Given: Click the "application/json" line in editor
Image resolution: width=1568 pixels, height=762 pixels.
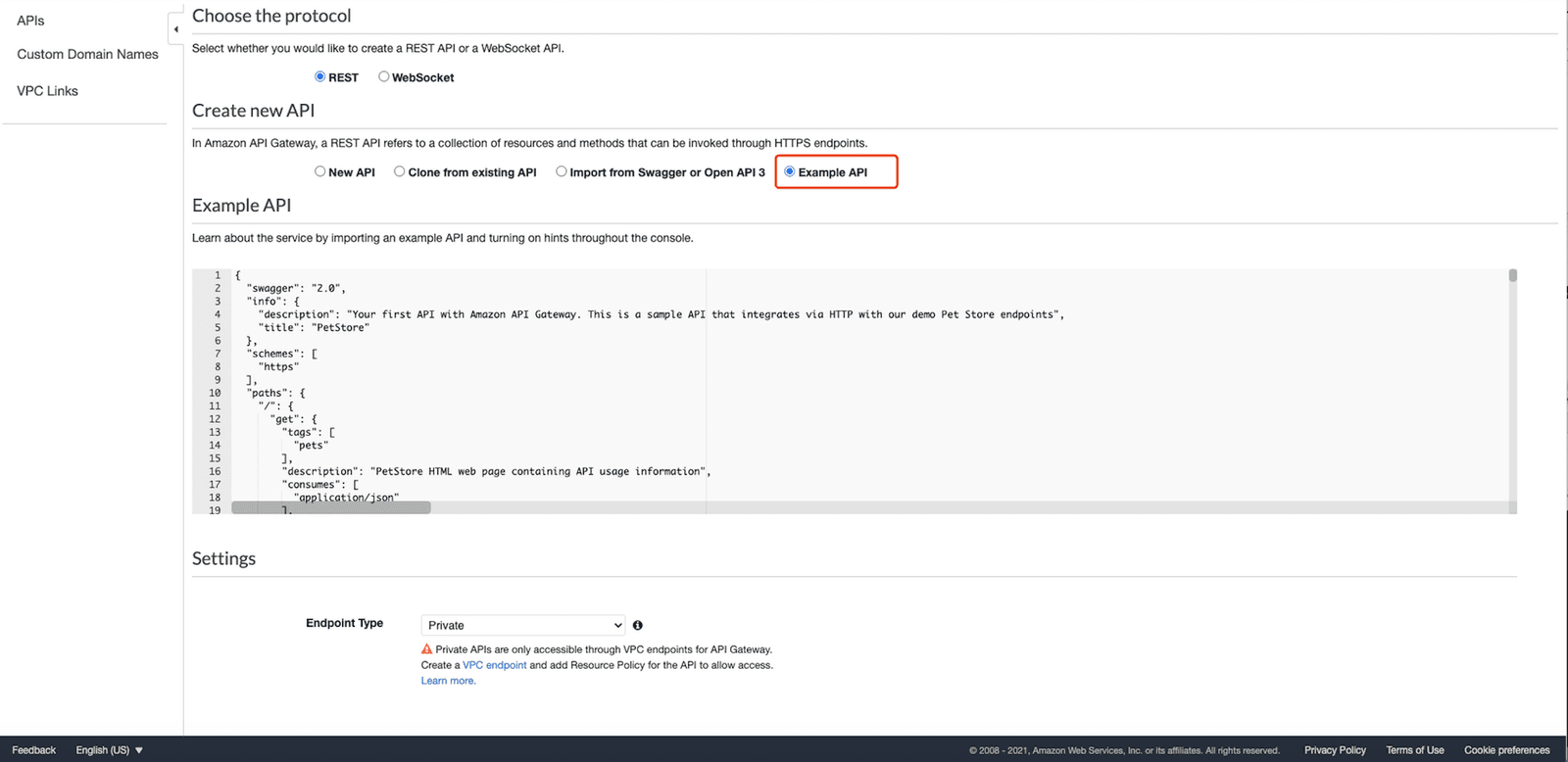Looking at the screenshot, I should coord(346,498).
